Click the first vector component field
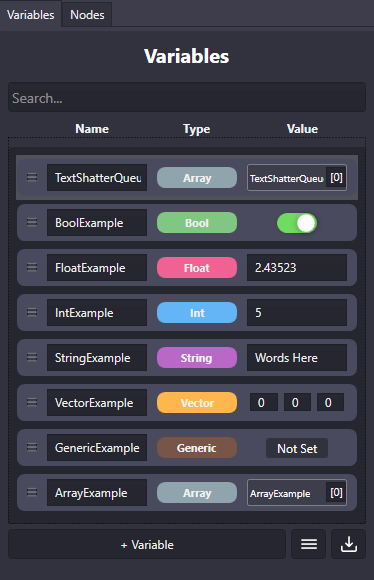 coord(264,402)
